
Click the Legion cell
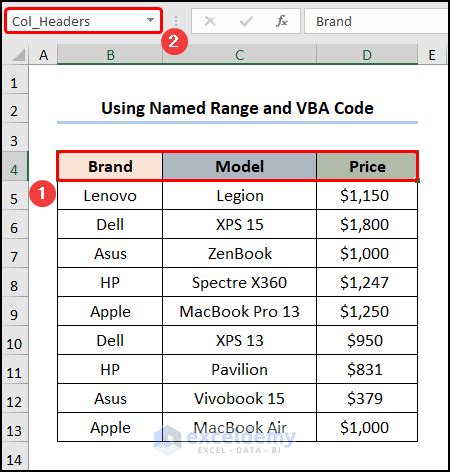click(x=239, y=195)
